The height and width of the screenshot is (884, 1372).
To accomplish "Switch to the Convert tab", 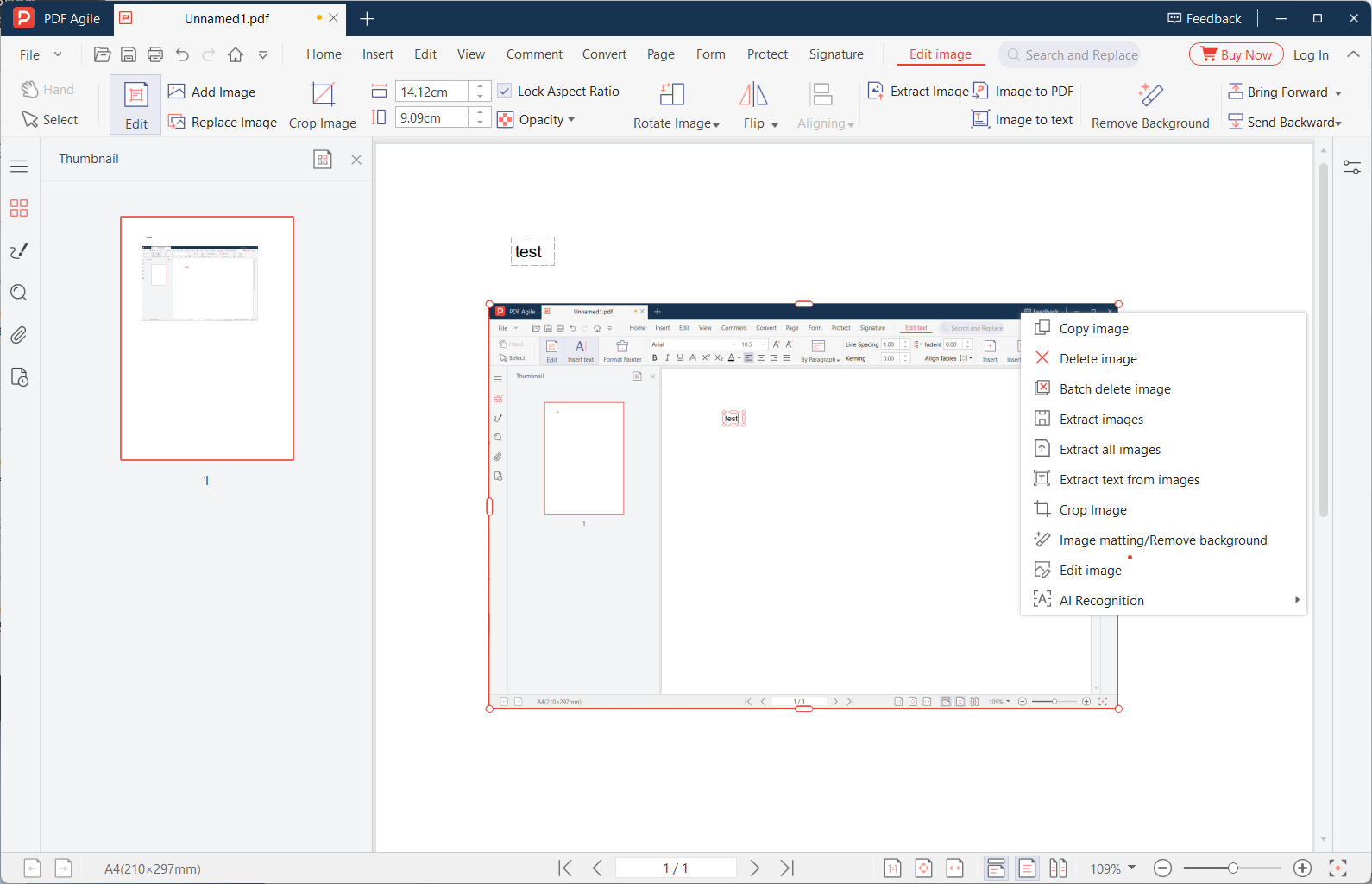I will pyautogui.click(x=604, y=54).
